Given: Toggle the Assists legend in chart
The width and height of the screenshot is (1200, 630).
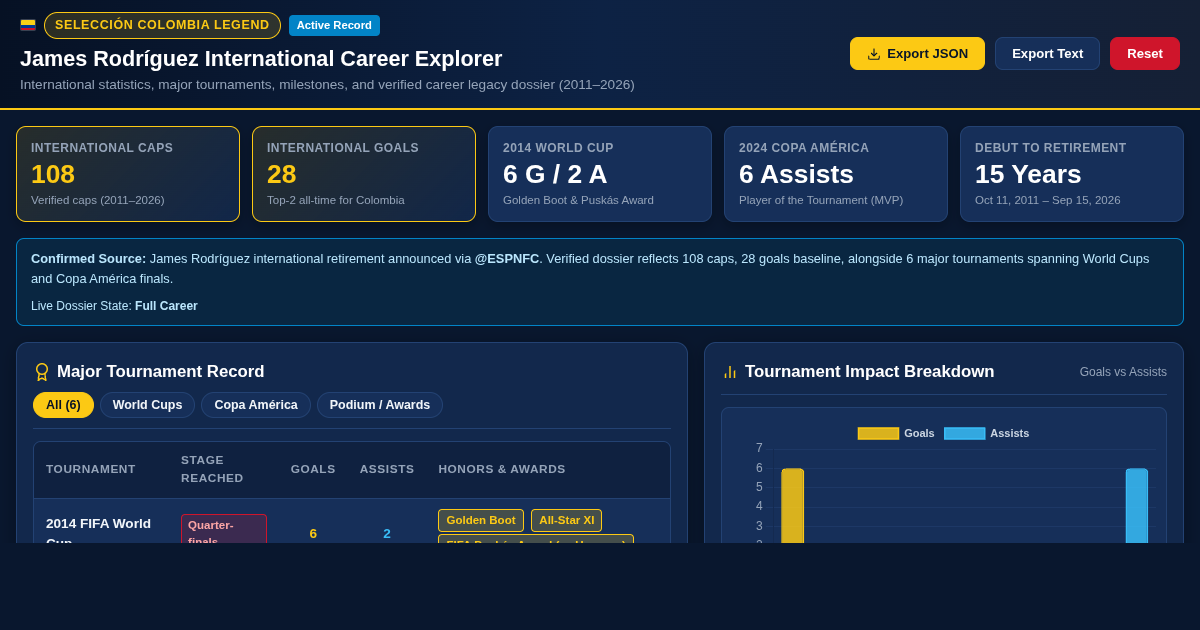Looking at the screenshot, I should point(987,433).
